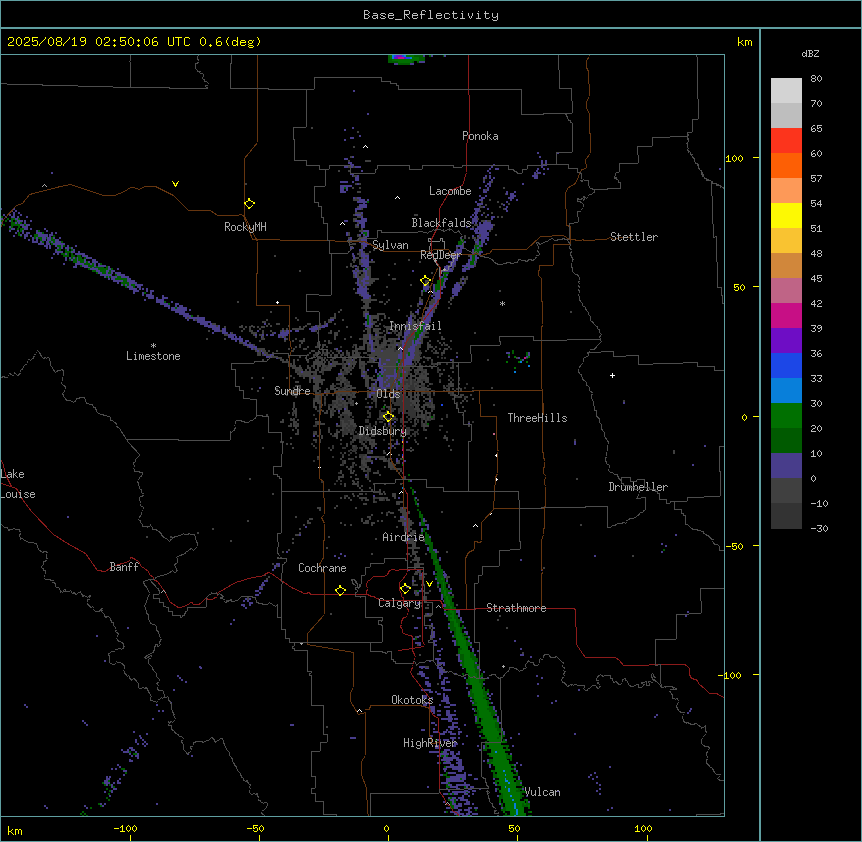Click the Vulcan label
Image resolution: width=862 pixels, height=842 pixels.
click(542, 792)
